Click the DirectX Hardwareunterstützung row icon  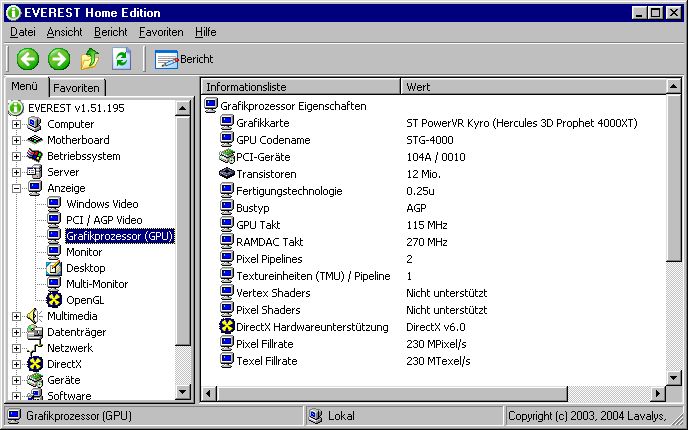point(226,327)
